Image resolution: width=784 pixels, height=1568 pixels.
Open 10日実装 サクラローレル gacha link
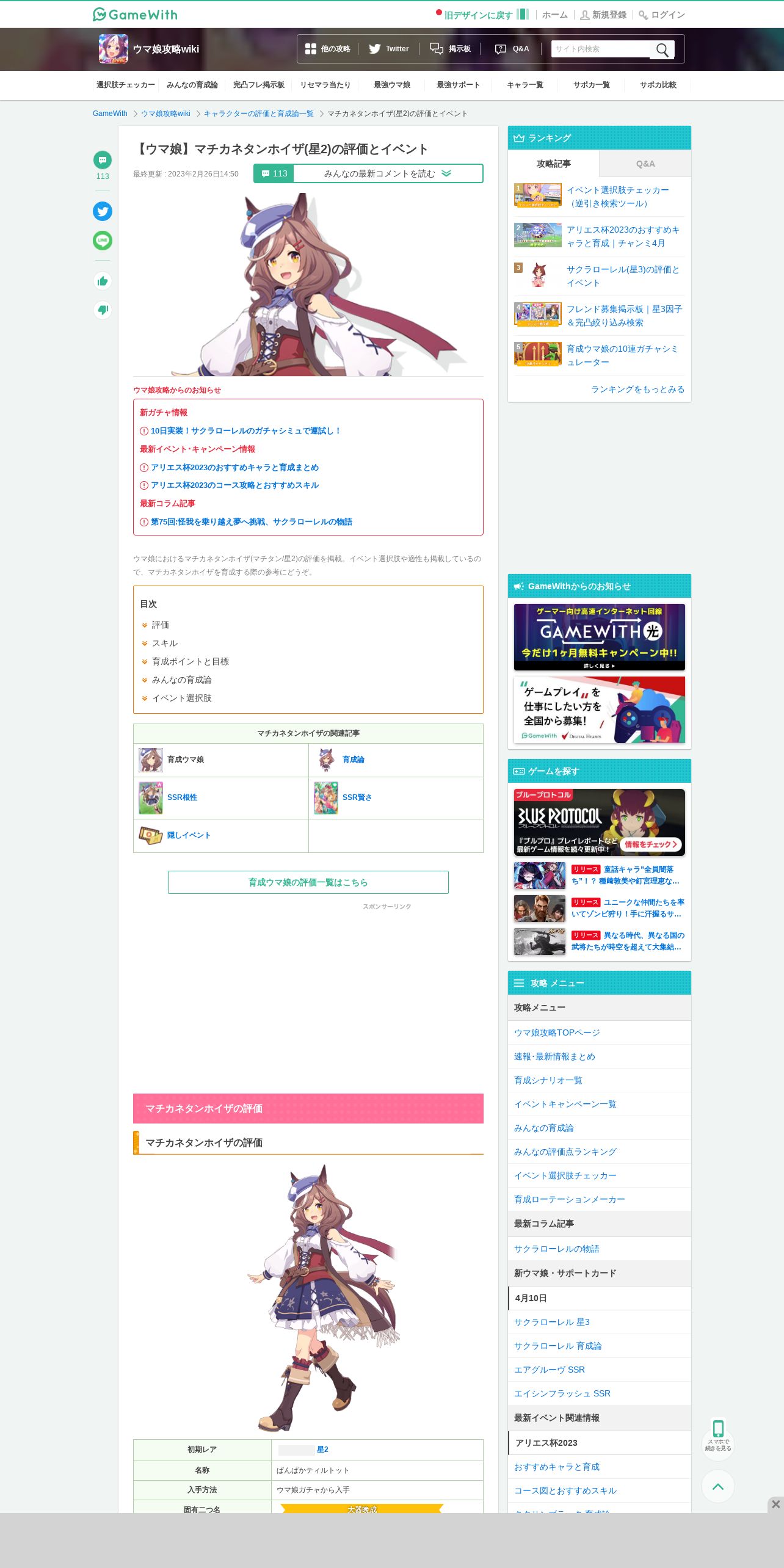245,430
